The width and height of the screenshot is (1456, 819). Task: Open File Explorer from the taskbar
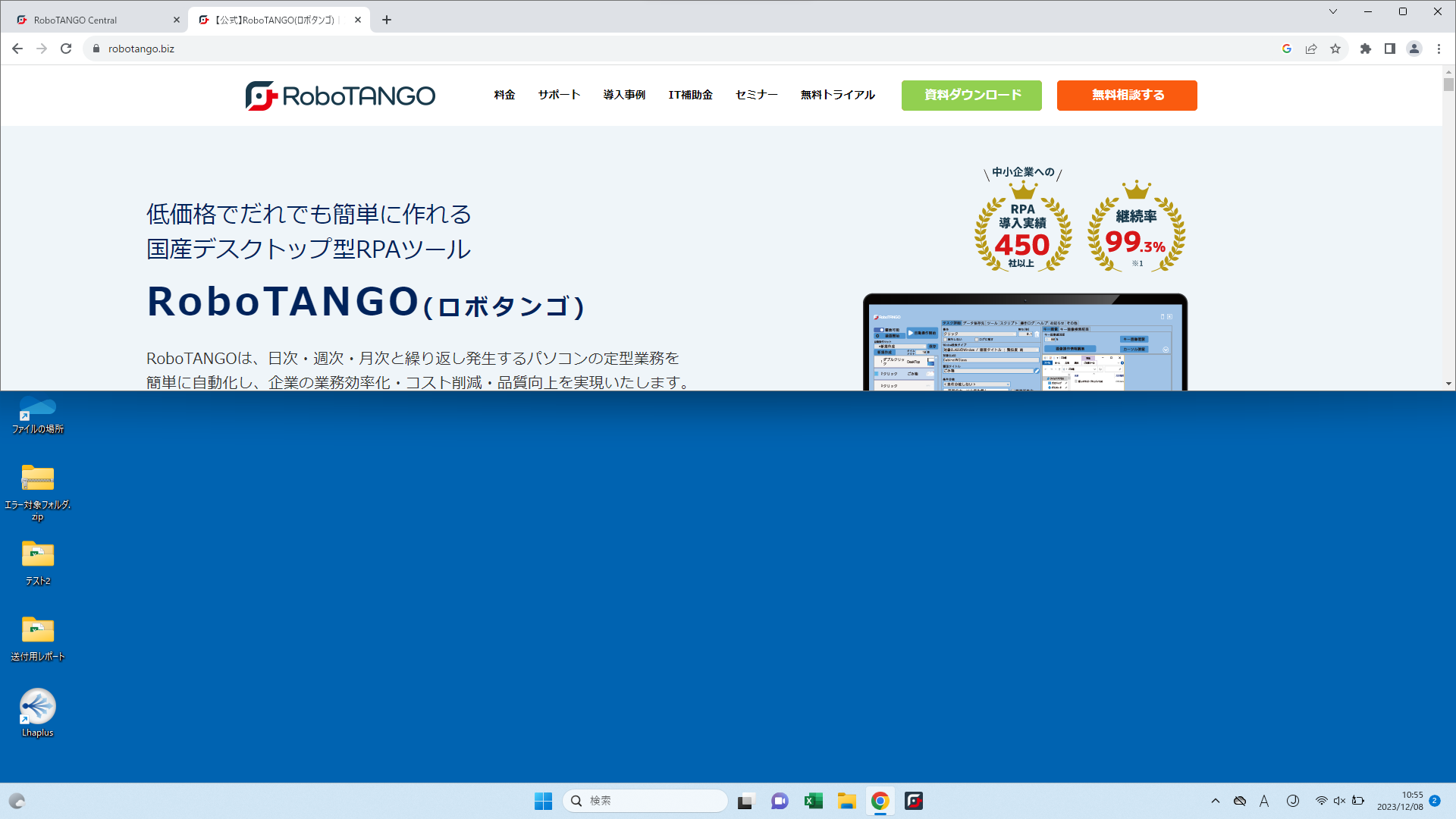(x=846, y=801)
